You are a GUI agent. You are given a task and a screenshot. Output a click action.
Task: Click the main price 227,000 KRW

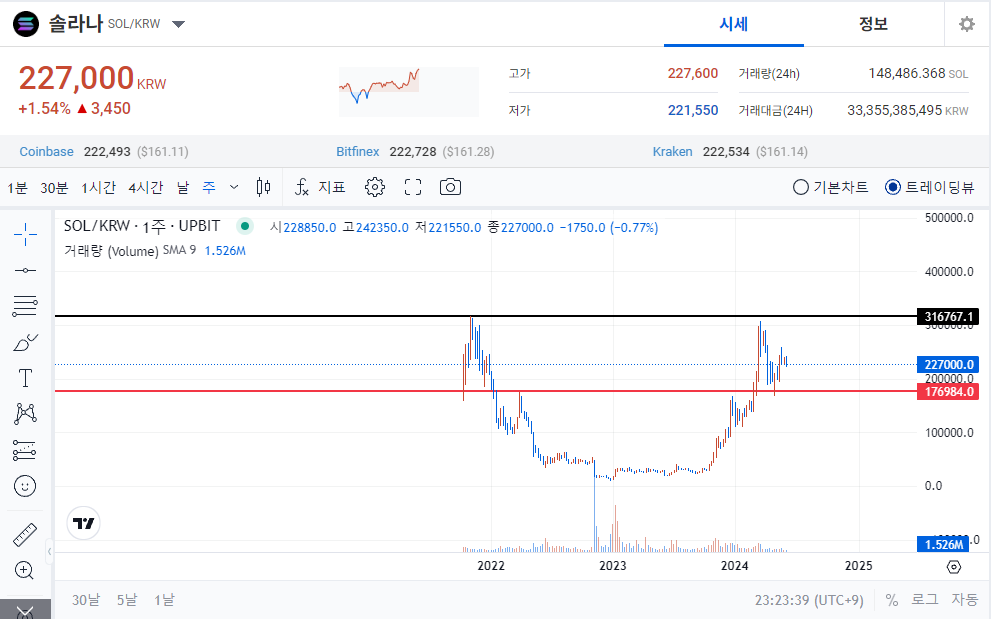point(92,78)
